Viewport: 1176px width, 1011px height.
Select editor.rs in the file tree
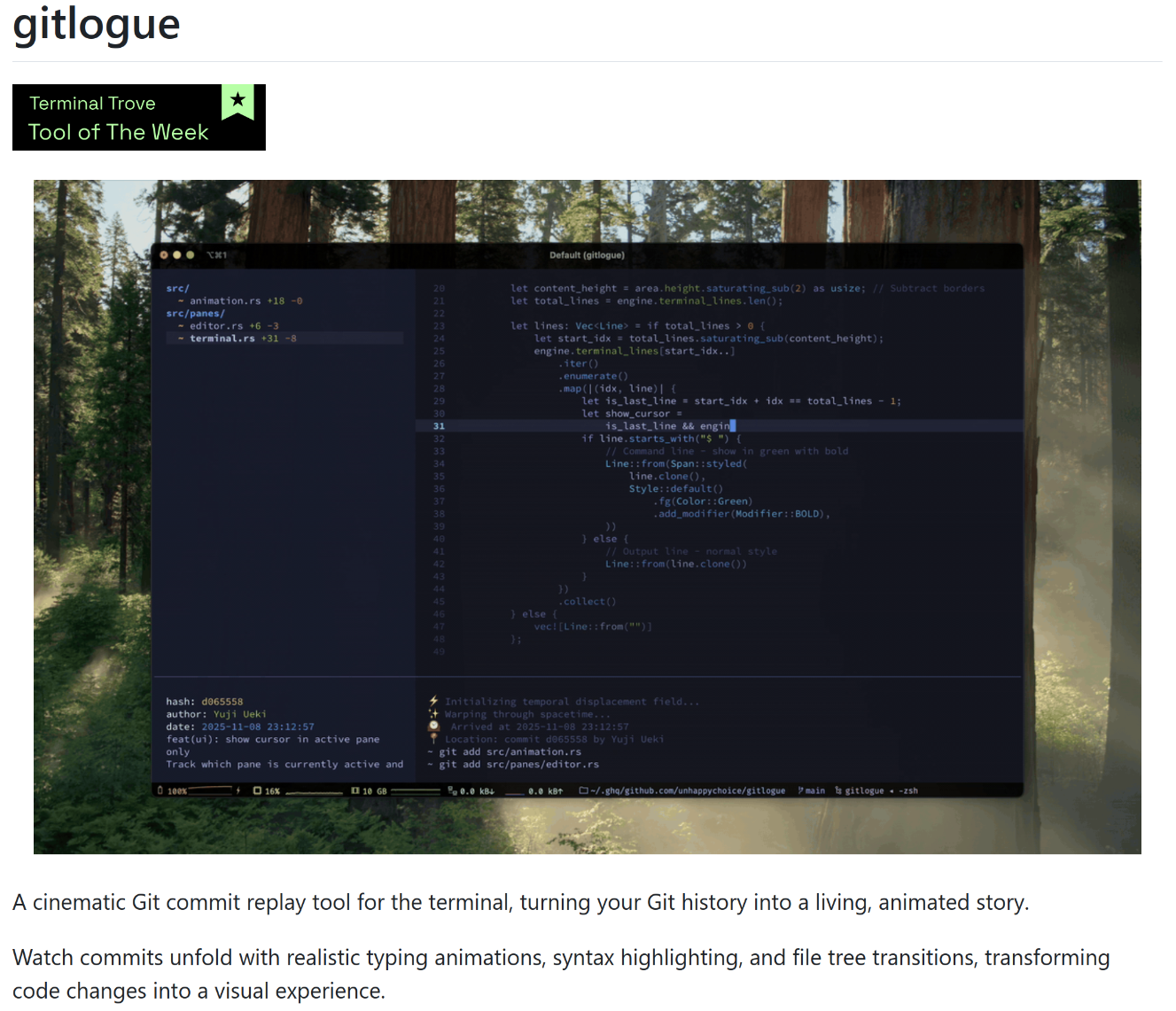coord(215,326)
